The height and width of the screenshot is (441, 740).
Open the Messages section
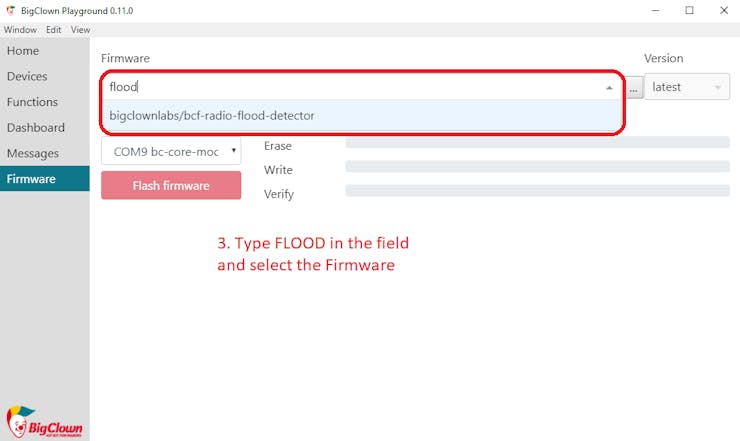(x=33, y=153)
